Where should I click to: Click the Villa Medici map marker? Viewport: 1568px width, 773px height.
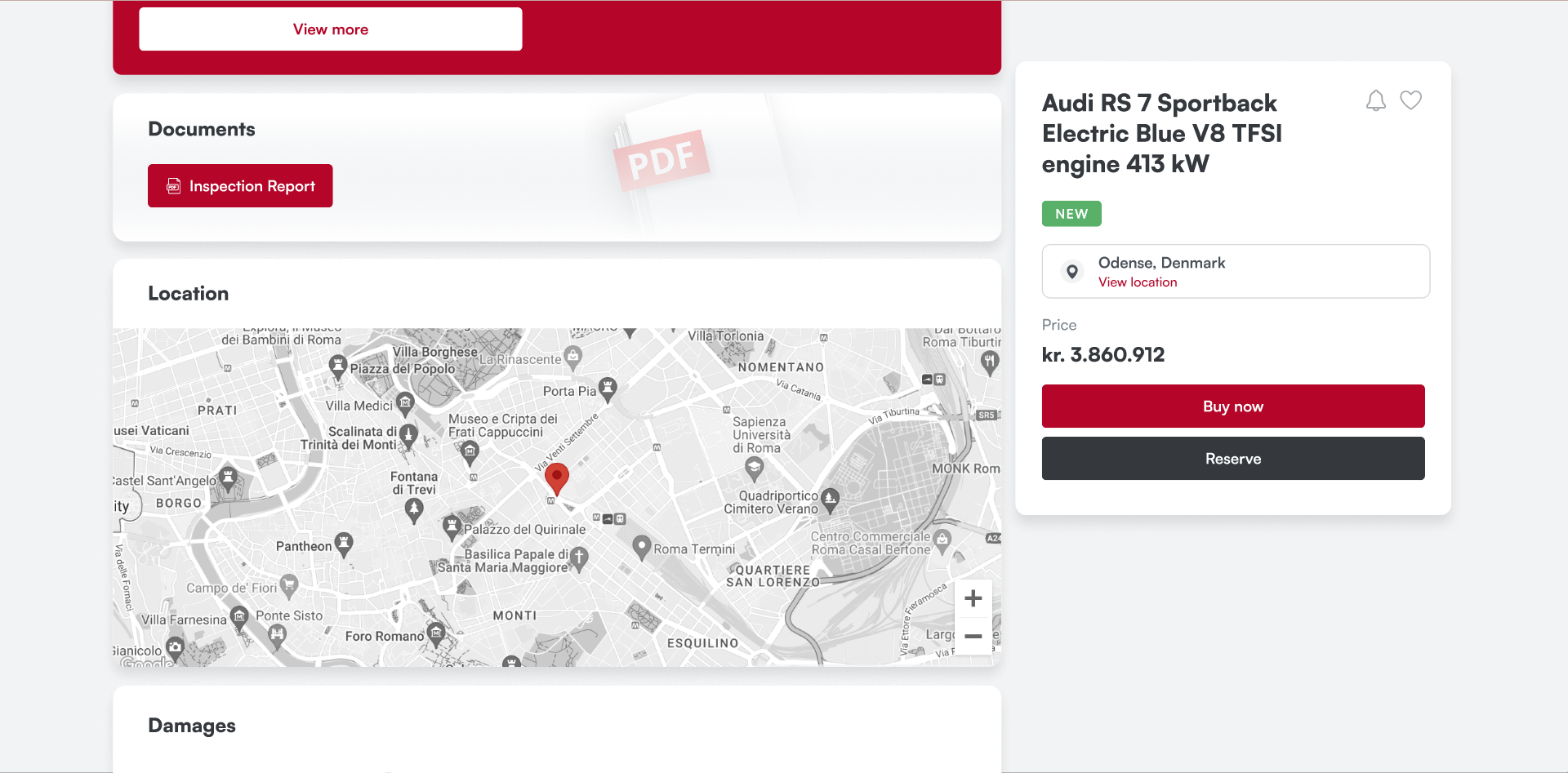[x=406, y=404]
